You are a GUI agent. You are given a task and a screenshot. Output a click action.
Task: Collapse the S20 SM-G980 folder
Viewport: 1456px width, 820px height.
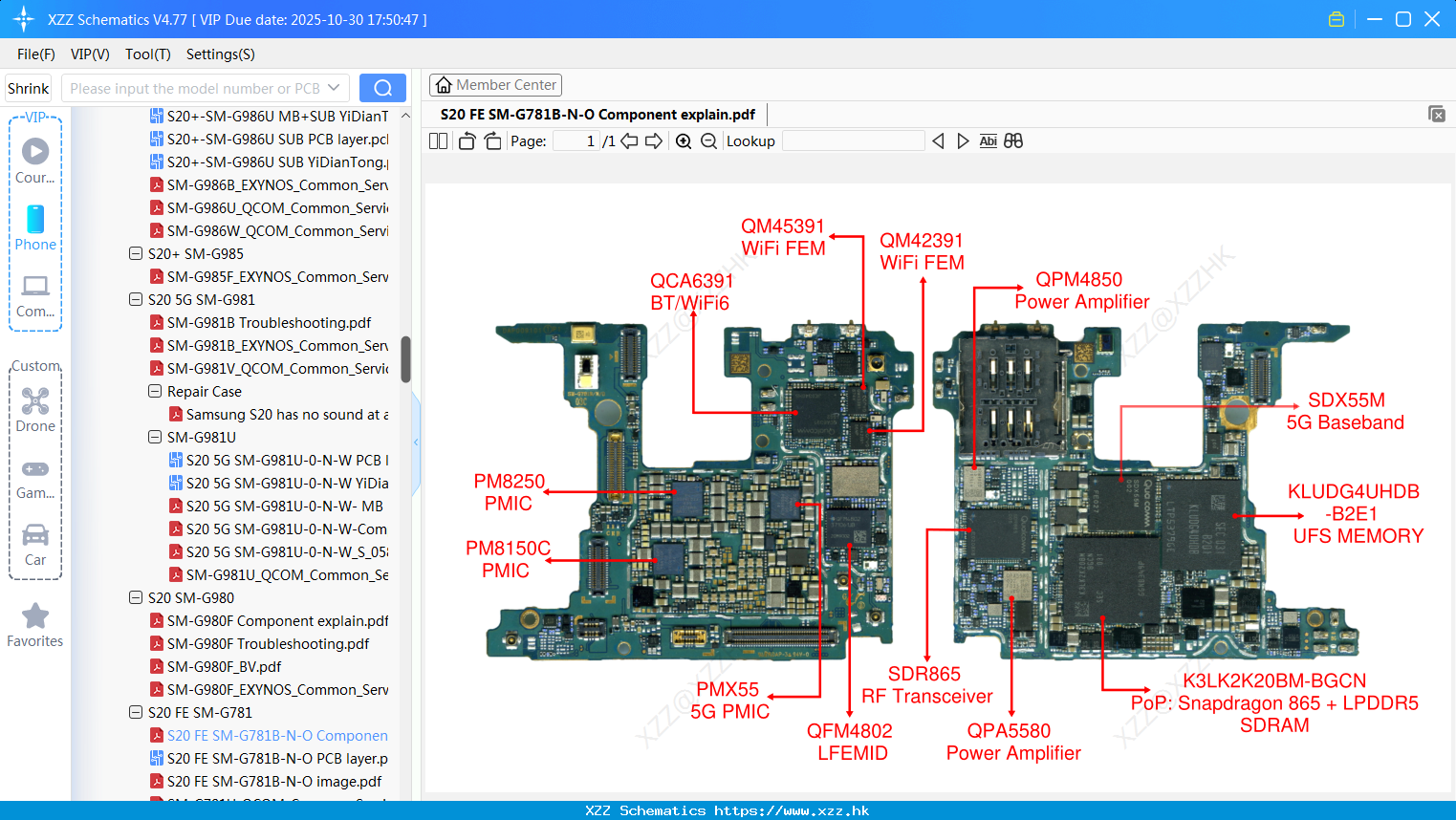[x=136, y=598]
